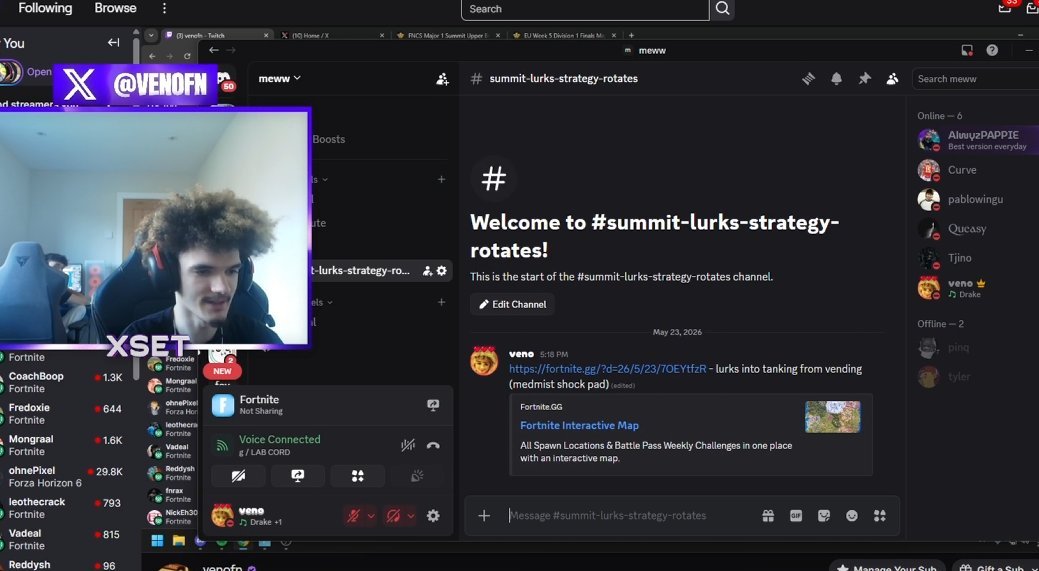The width and height of the screenshot is (1039, 571).
Task: Select Tjino in member list
Action: coord(977,258)
